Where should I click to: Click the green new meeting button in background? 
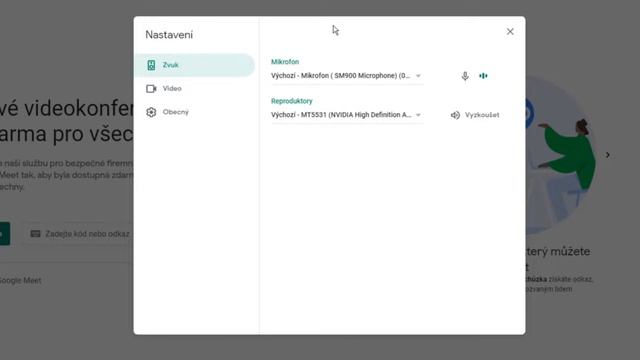point(4,233)
